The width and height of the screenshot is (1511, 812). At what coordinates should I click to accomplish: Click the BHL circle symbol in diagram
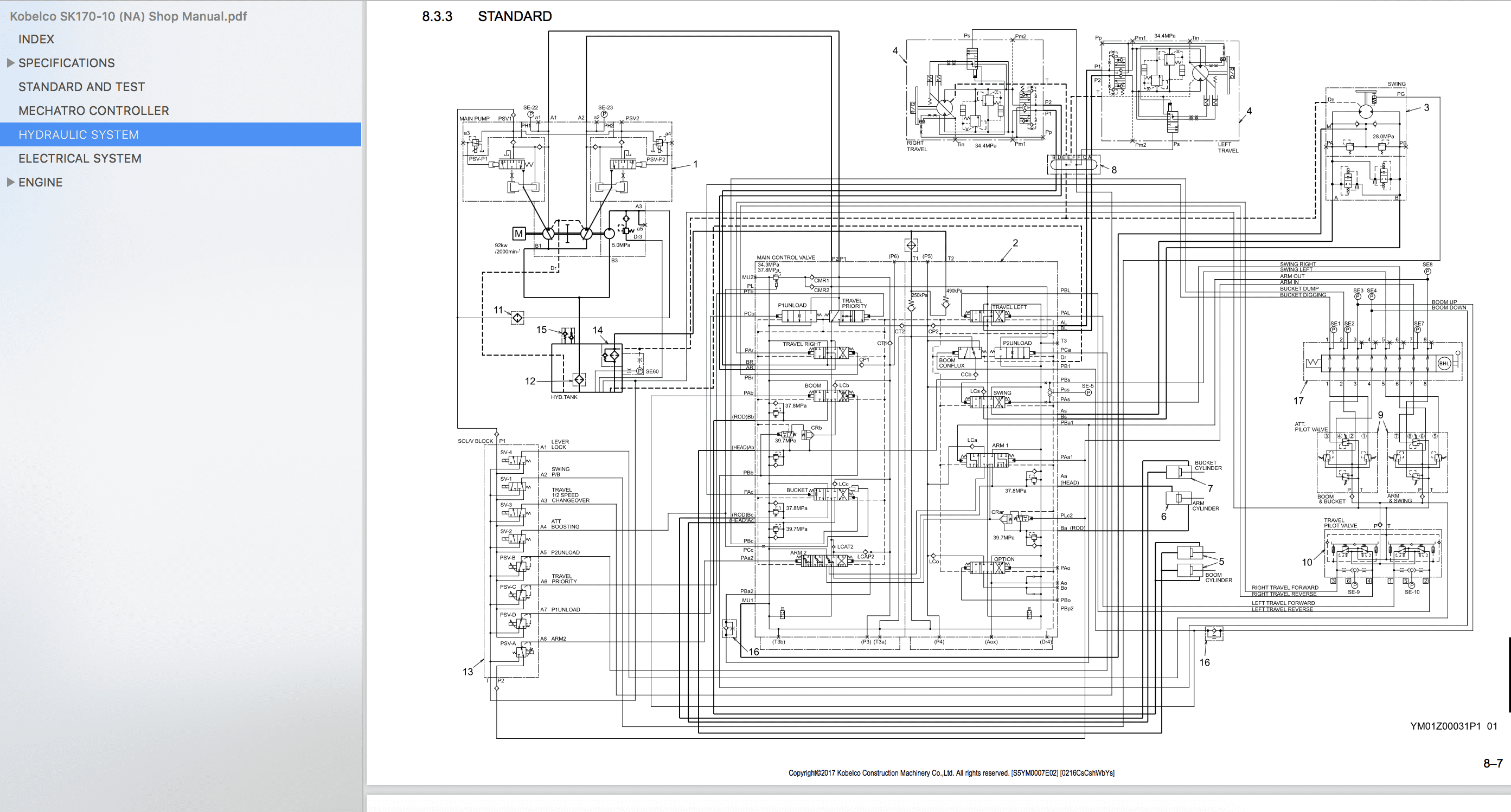point(1444,364)
